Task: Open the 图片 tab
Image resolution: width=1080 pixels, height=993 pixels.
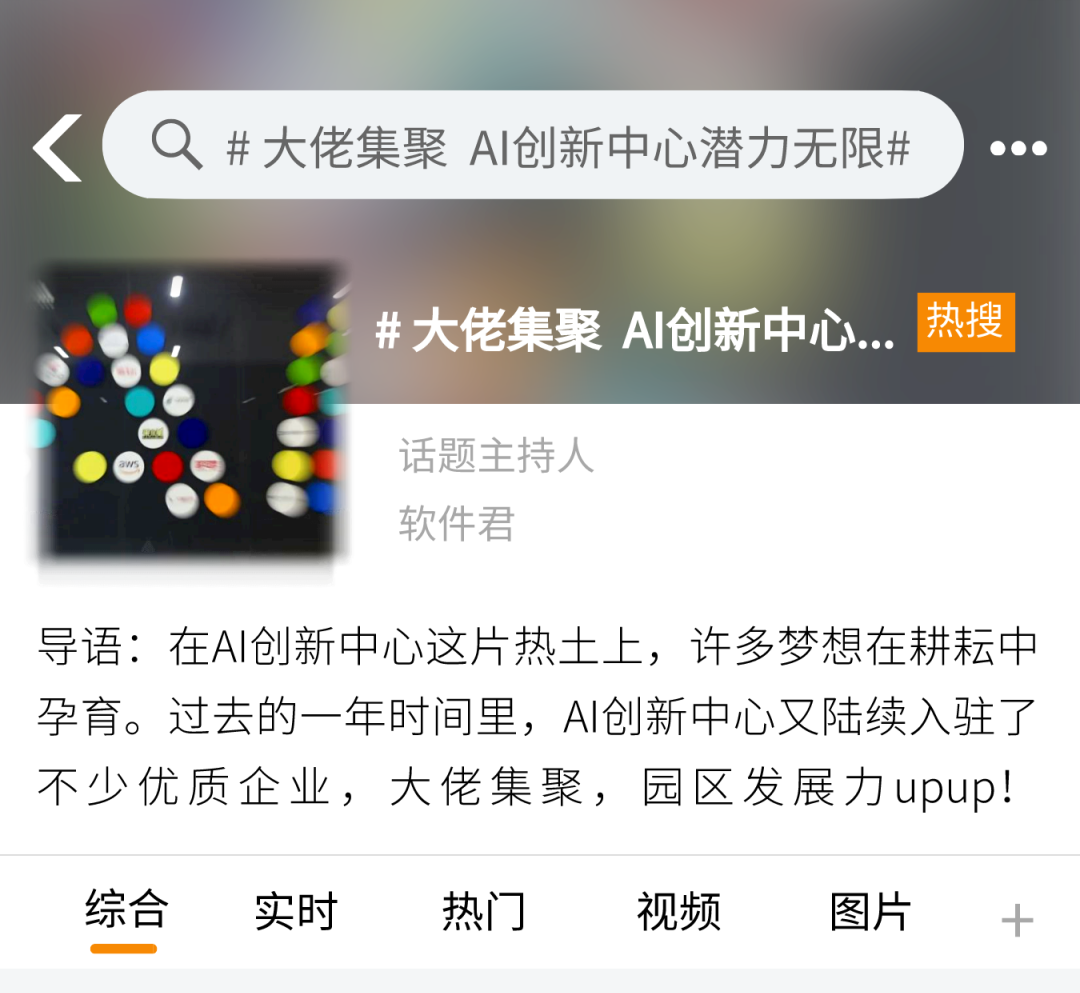Action: click(x=871, y=911)
